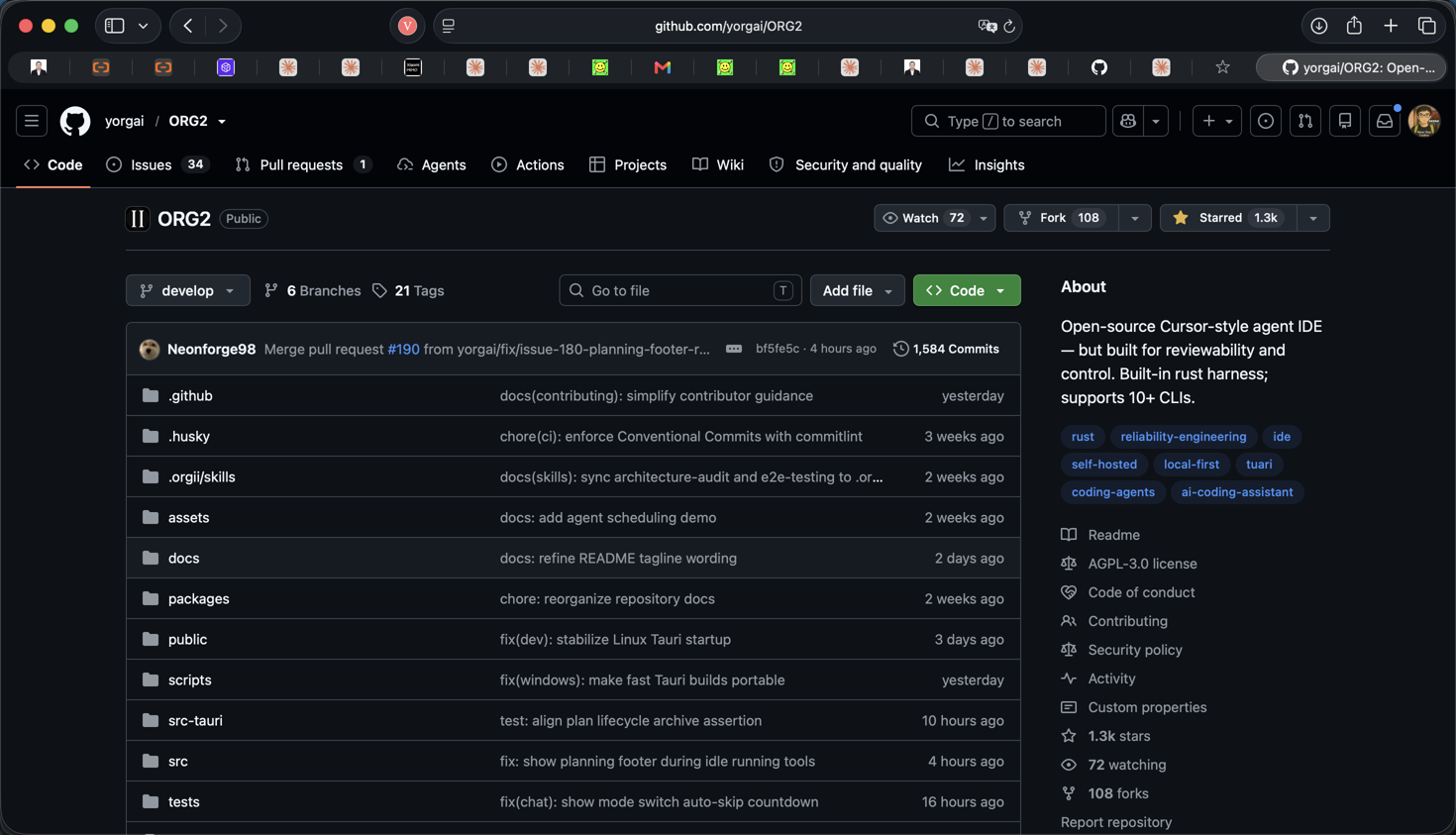Click the star bookmark favicon
1456x835 pixels.
[1223, 67]
